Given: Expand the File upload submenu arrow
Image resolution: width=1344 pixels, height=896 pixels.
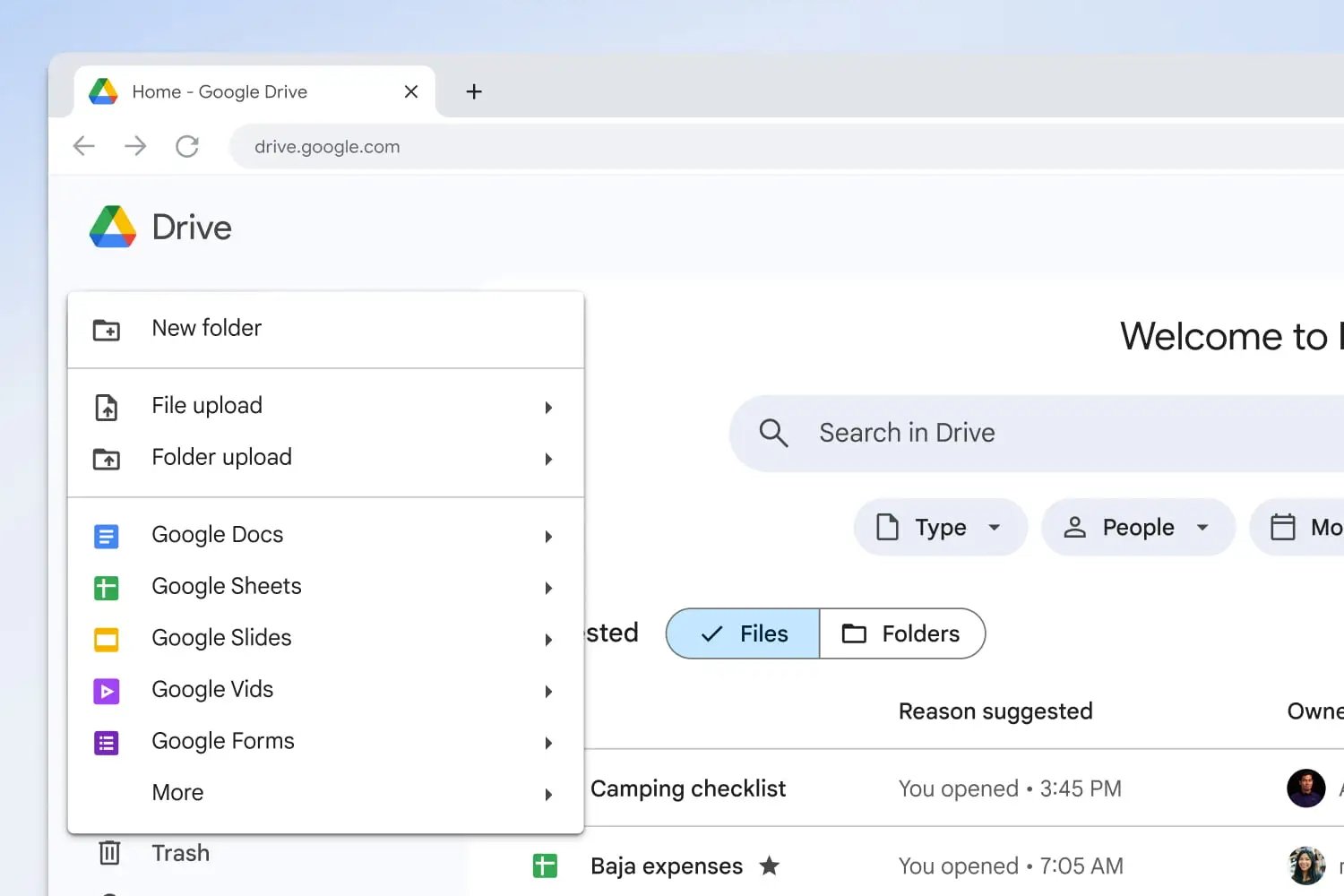Looking at the screenshot, I should tap(548, 408).
